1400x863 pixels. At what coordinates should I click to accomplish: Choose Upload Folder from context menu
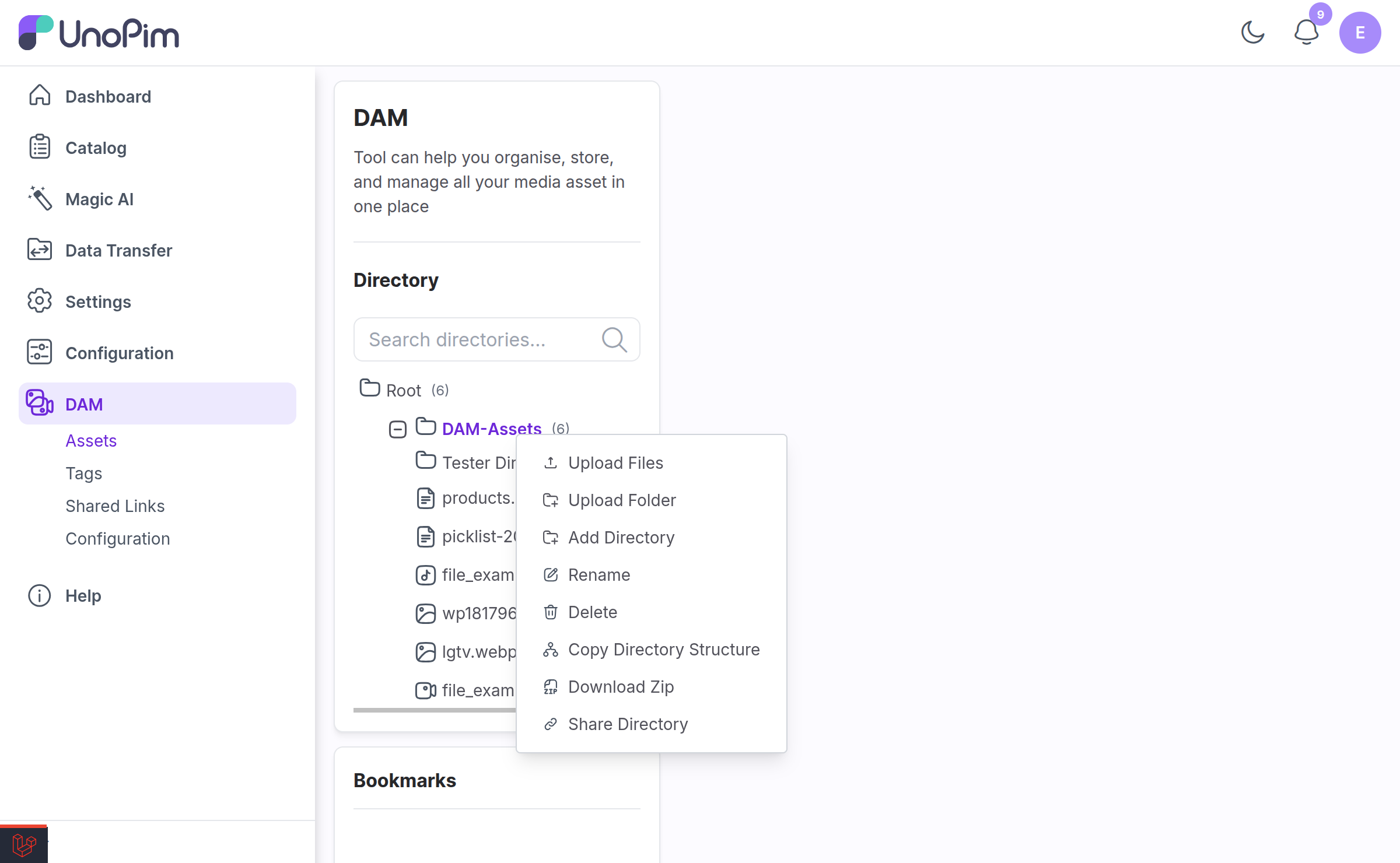(652, 500)
